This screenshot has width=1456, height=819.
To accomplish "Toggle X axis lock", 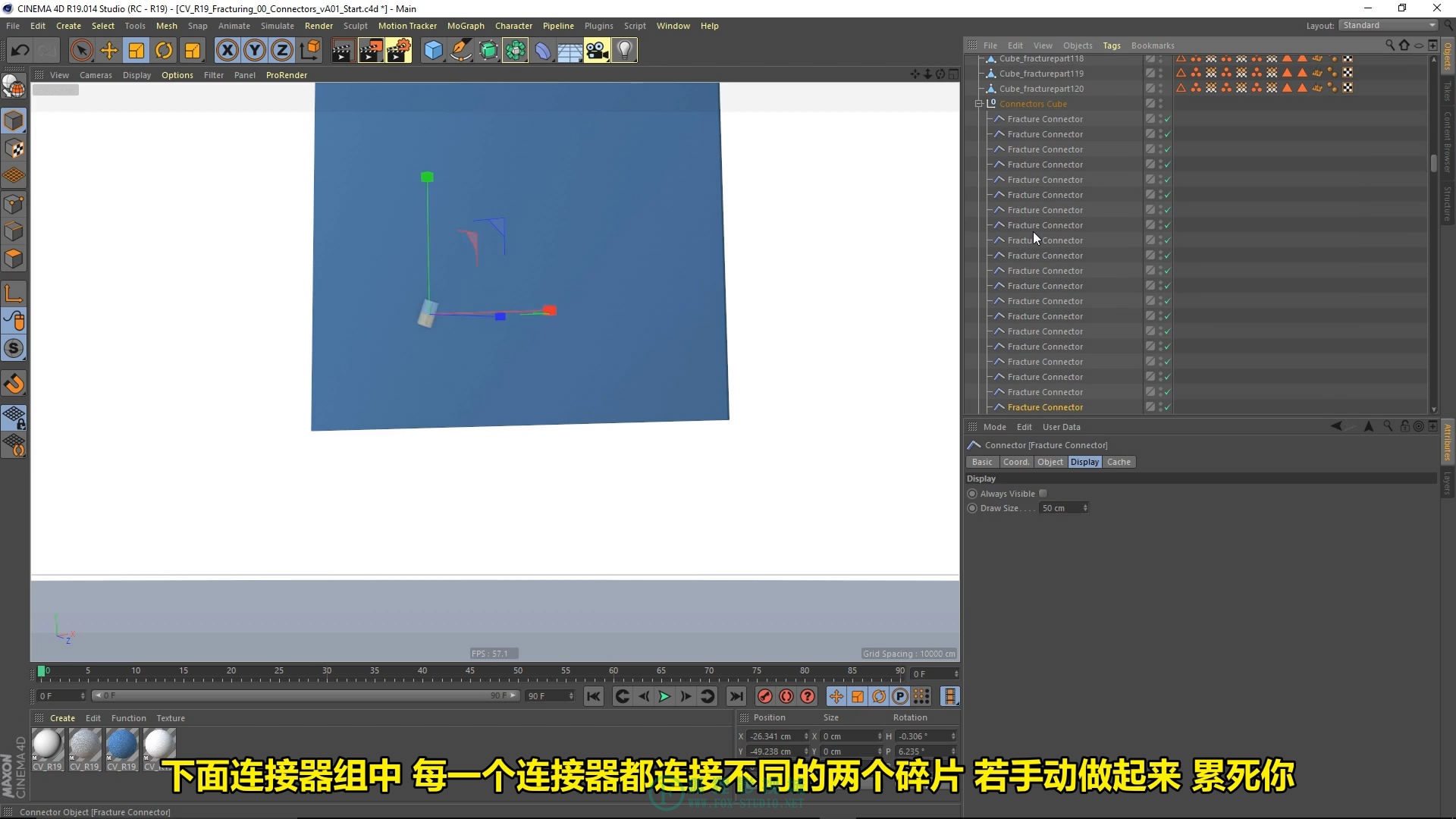I will [x=227, y=51].
